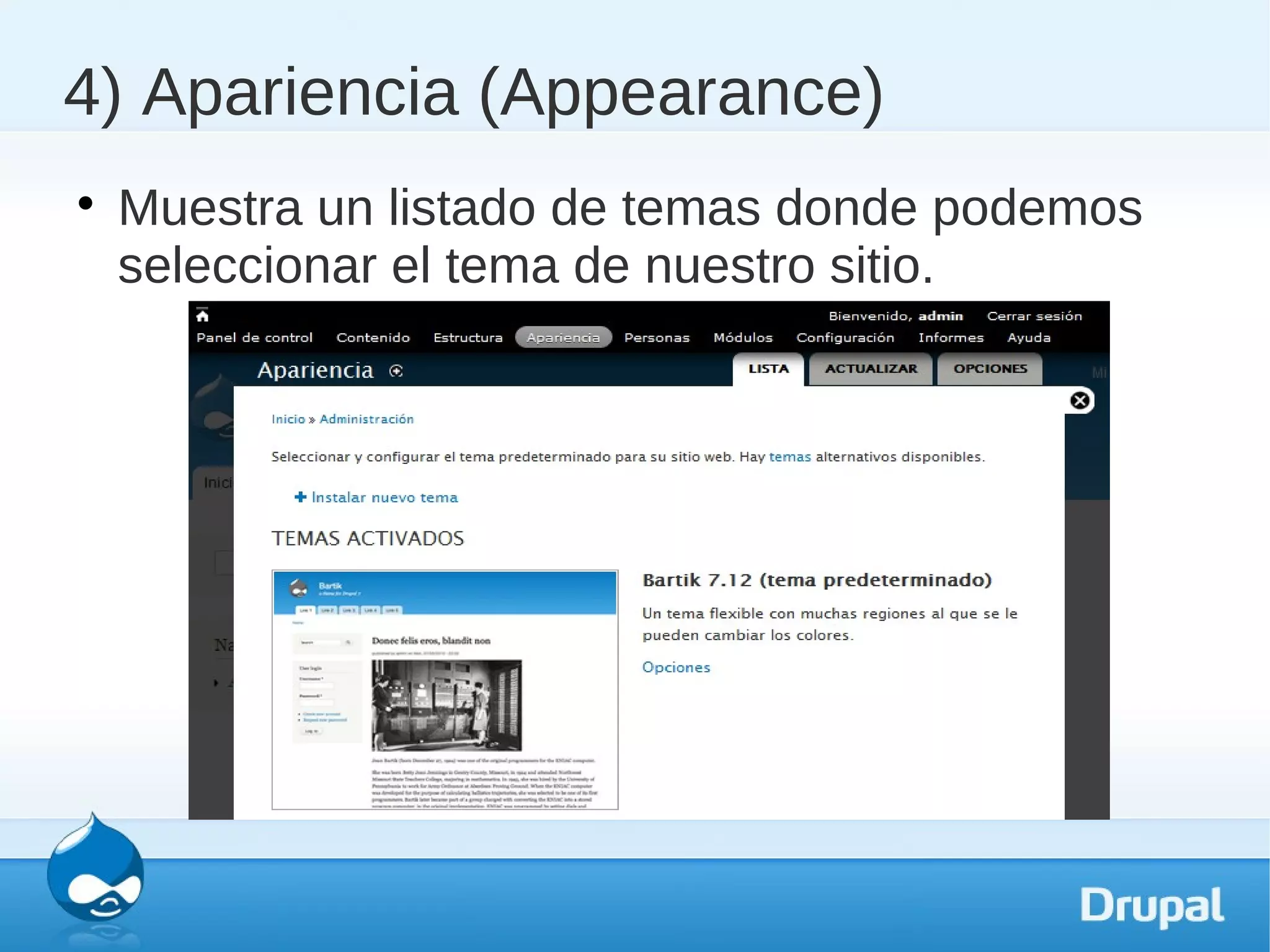This screenshot has height=952, width=1270.
Task: Follow the Inicio breadcrumb link
Action: (x=288, y=419)
